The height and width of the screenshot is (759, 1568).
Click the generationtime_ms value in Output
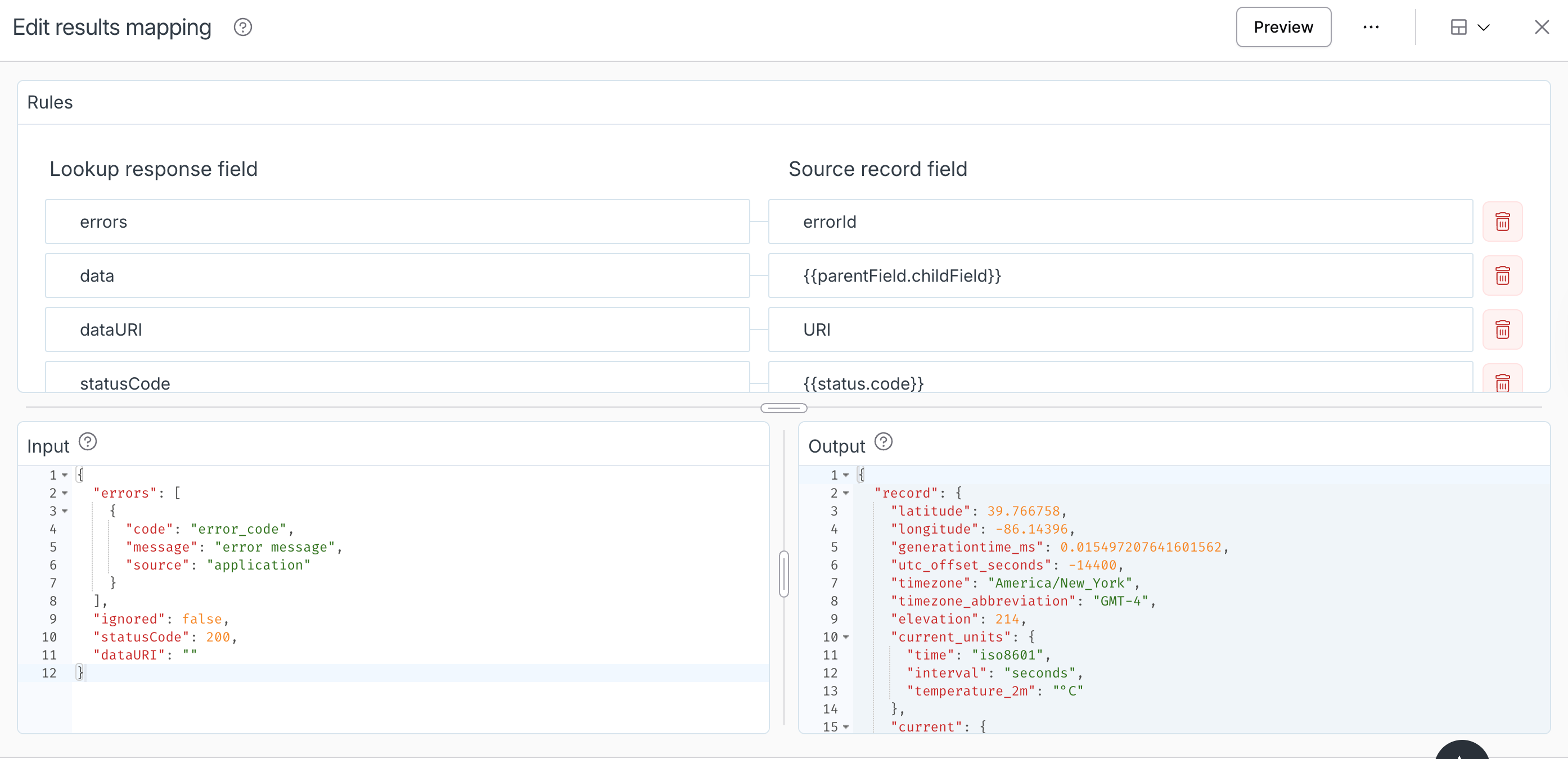click(1141, 547)
